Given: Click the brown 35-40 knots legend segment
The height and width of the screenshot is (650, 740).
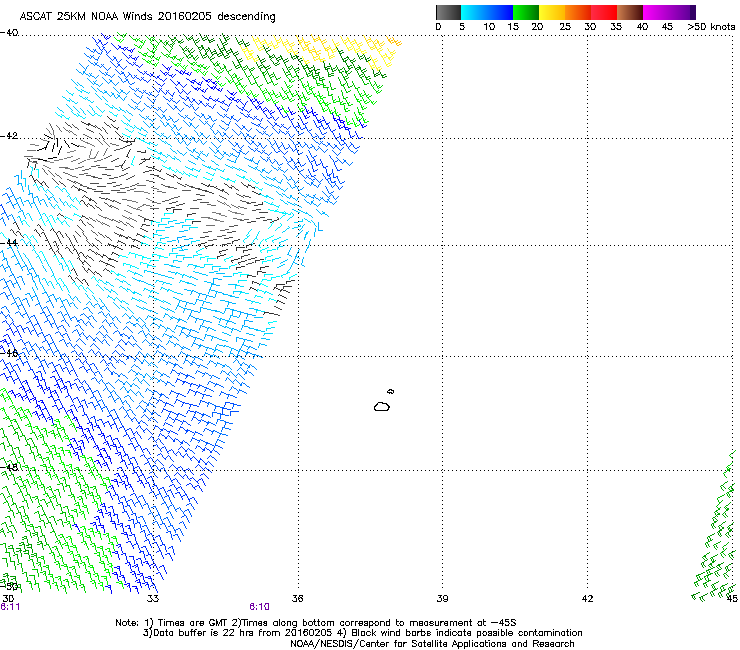Looking at the screenshot, I should pyautogui.click(x=630, y=12).
